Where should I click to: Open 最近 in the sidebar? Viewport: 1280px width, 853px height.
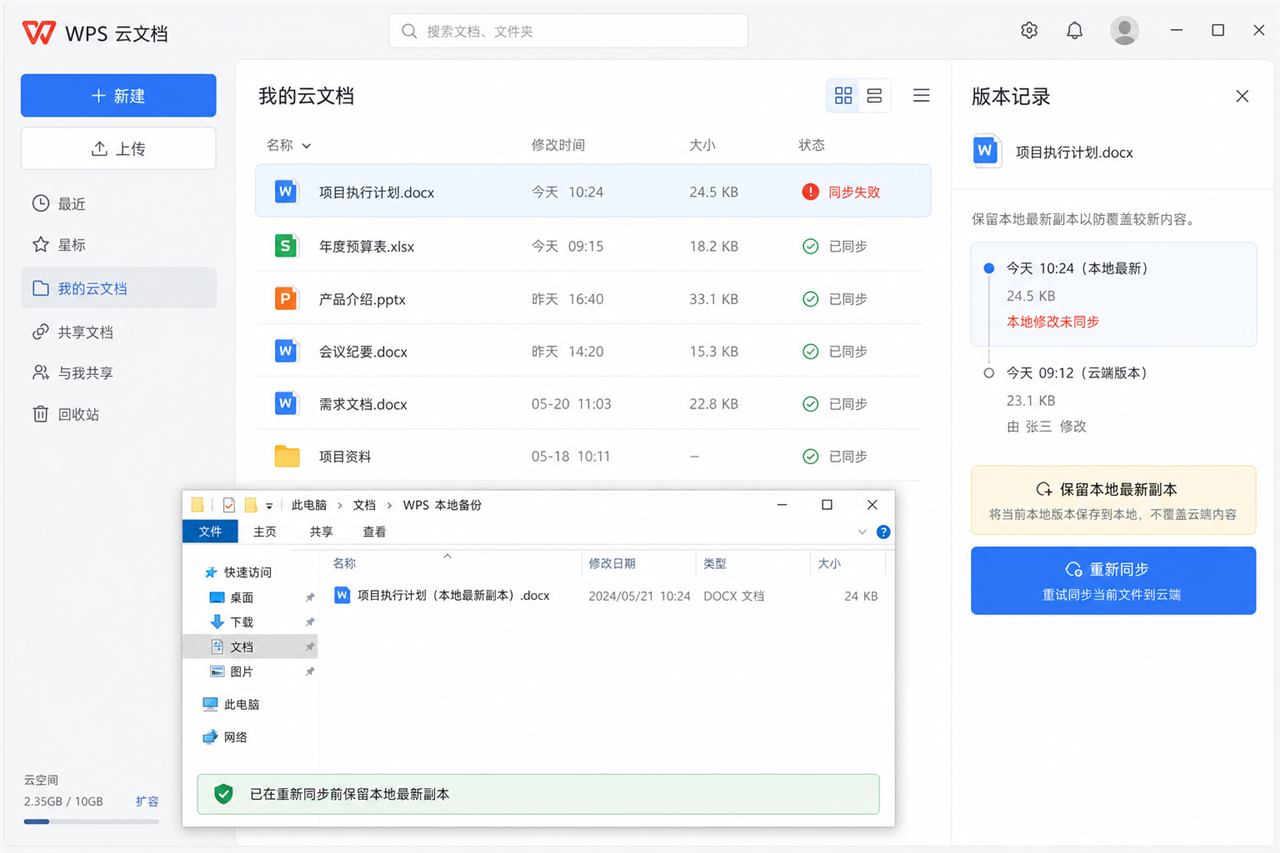coord(118,203)
